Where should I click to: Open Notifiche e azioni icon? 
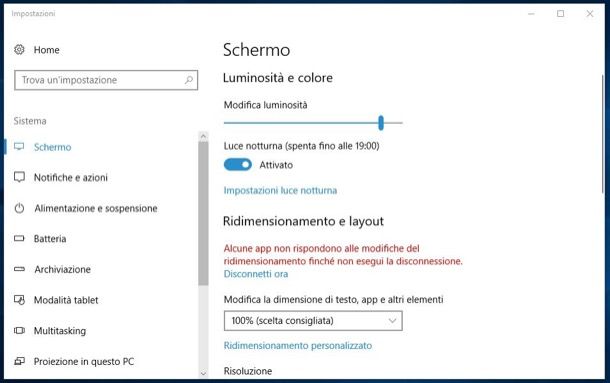click(19, 177)
